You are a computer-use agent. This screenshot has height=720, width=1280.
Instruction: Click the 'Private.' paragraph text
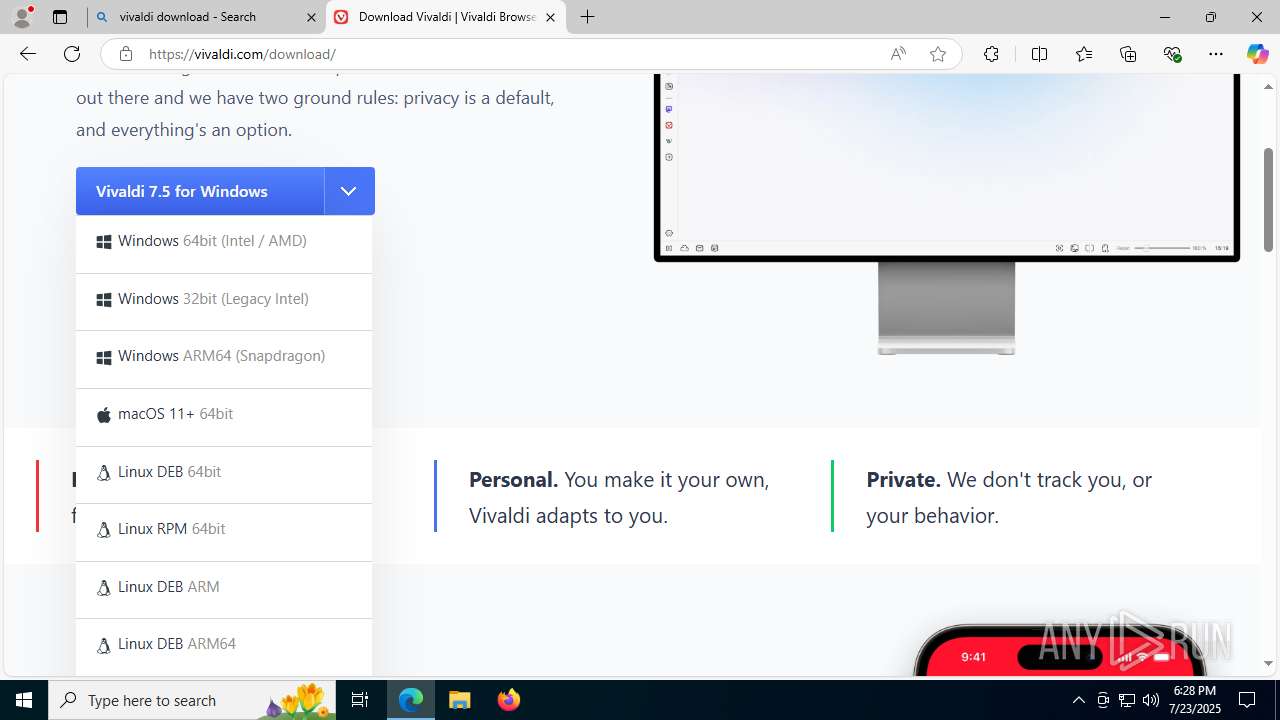pyautogui.click(x=1009, y=498)
